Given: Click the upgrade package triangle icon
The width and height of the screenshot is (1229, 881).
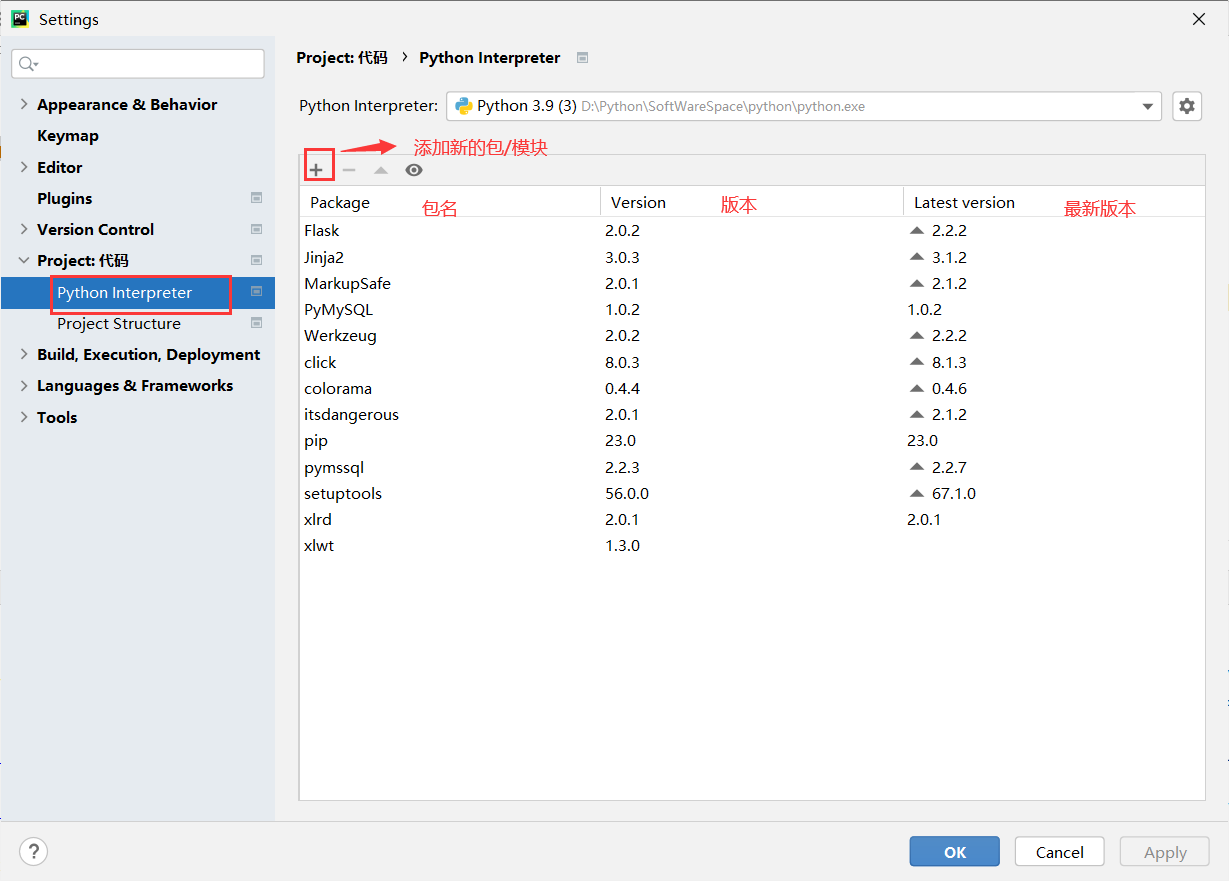Looking at the screenshot, I should [381, 170].
